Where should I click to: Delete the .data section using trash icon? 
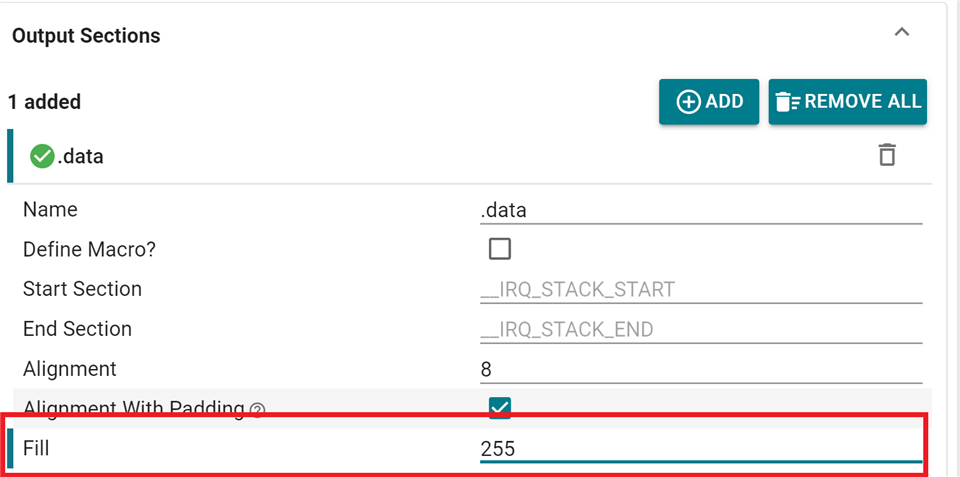(887, 155)
